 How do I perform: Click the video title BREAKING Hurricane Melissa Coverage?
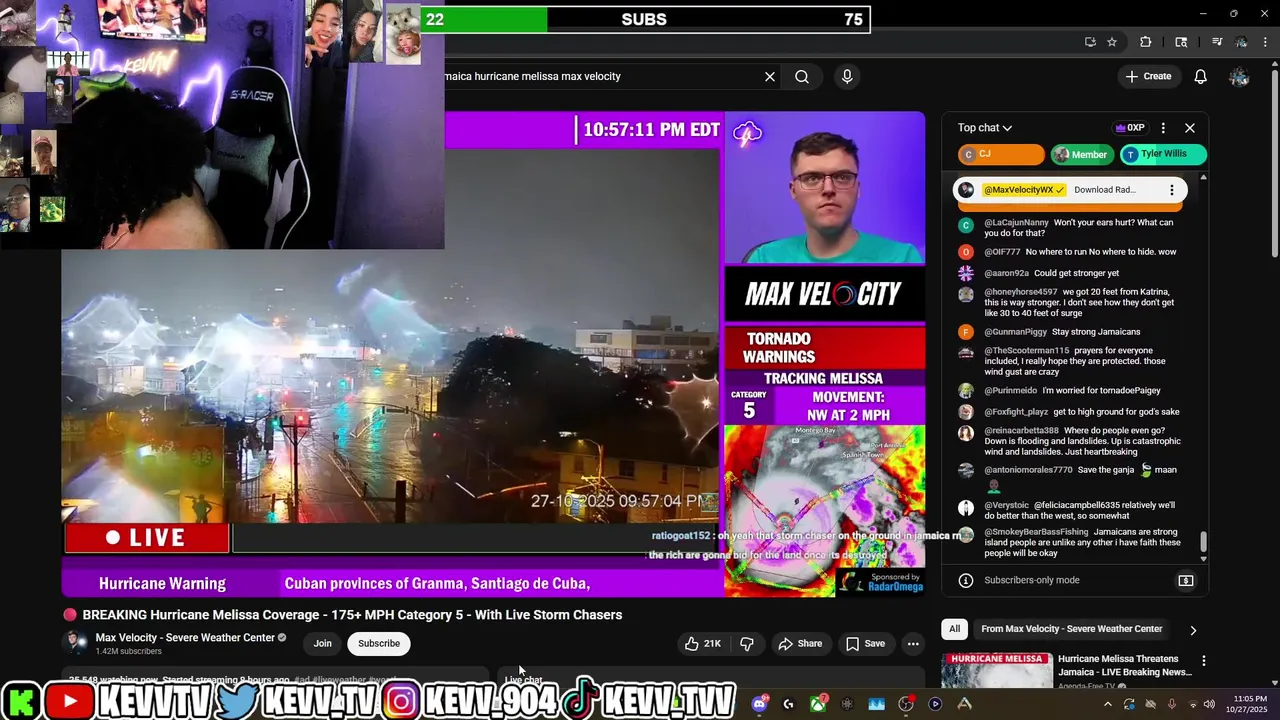click(352, 615)
